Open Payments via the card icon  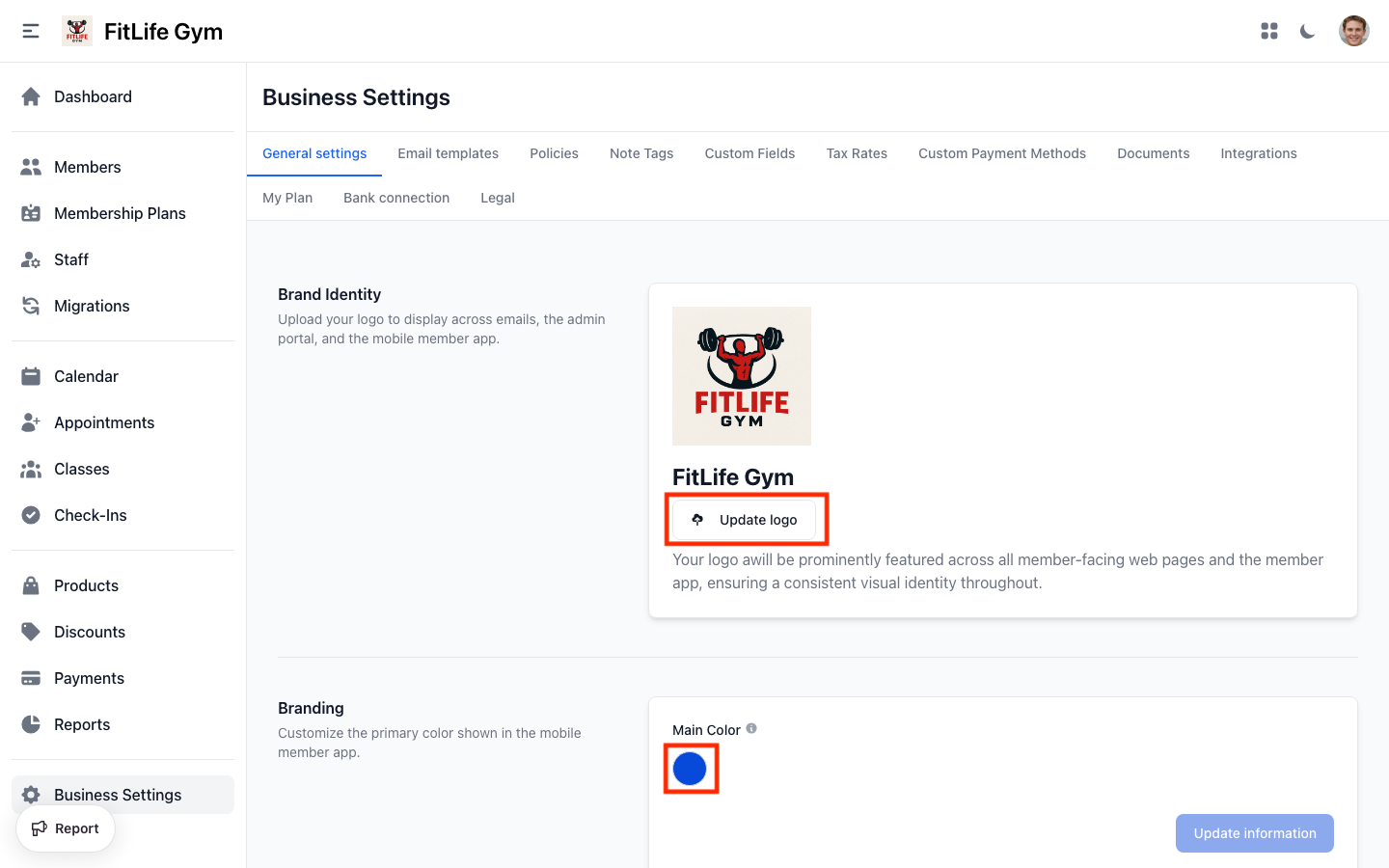coord(32,678)
